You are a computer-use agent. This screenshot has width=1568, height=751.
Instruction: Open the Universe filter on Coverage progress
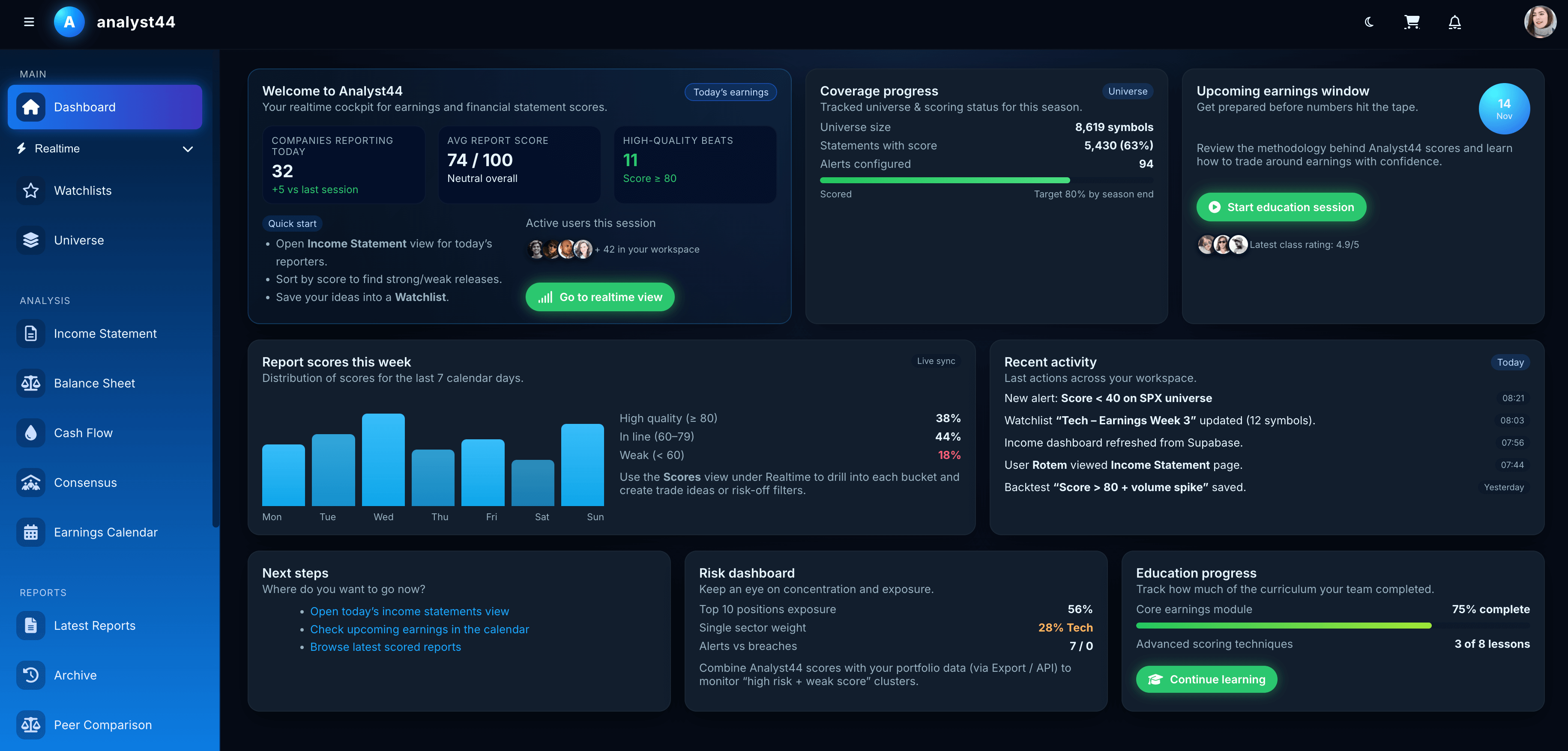click(1127, 91)
